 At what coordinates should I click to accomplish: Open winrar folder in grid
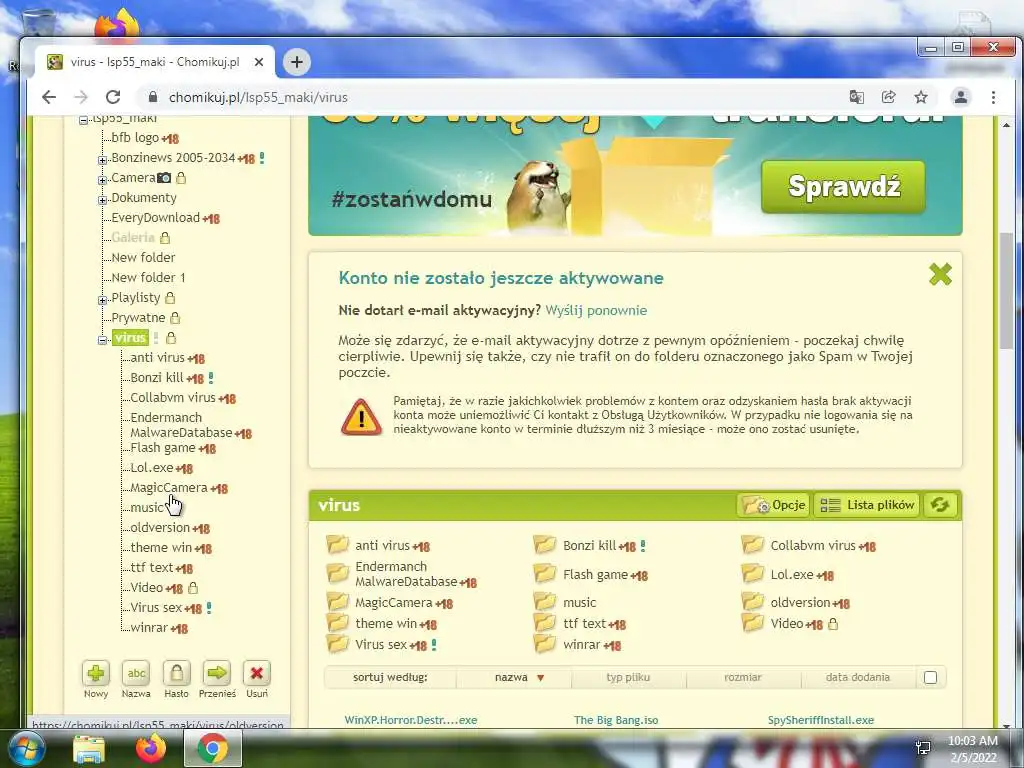pos(581,645)
